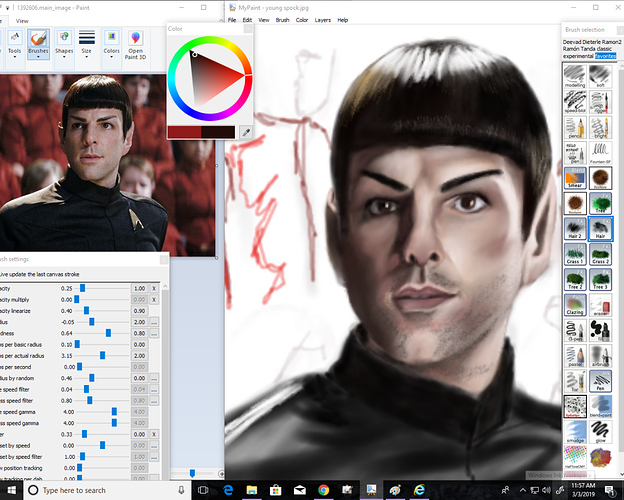Open the Brush menu in MyPaint

pyautogui.click(x=283, y=20)
